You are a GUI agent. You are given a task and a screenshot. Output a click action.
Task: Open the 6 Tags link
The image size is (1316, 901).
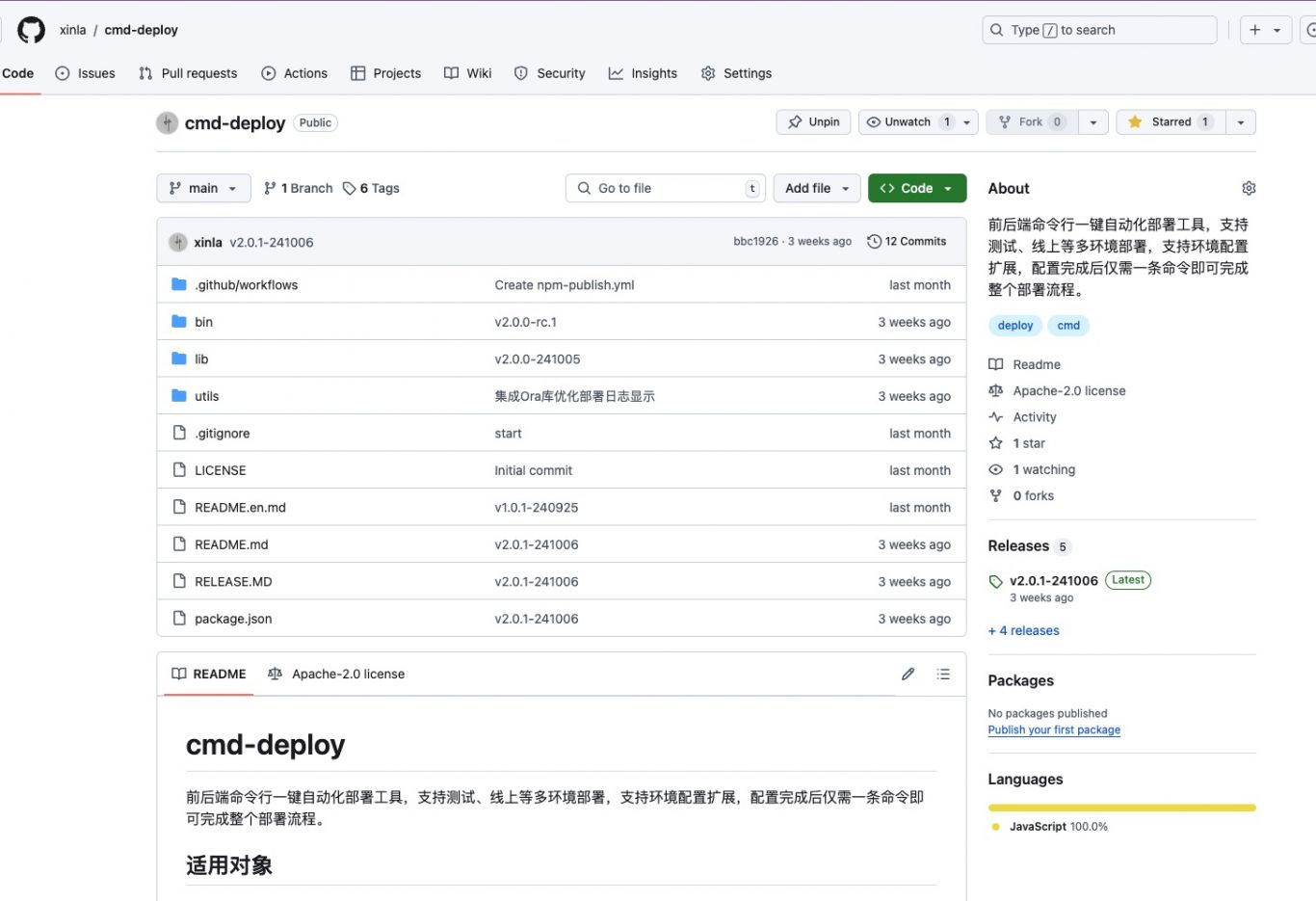(x=371, y=188)
